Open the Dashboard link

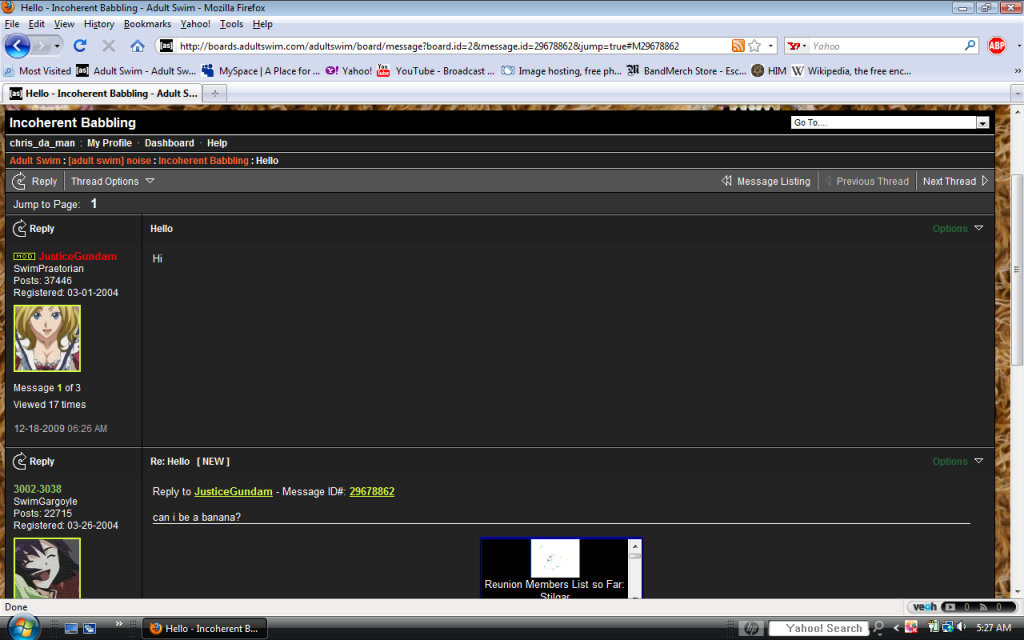click(169, 143)
